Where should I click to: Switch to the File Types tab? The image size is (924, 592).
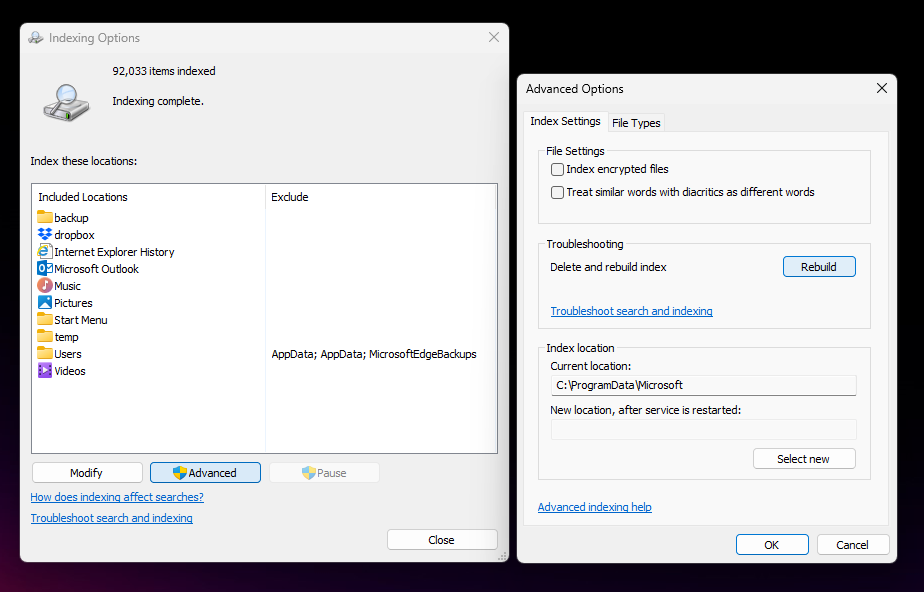(636, 123)
